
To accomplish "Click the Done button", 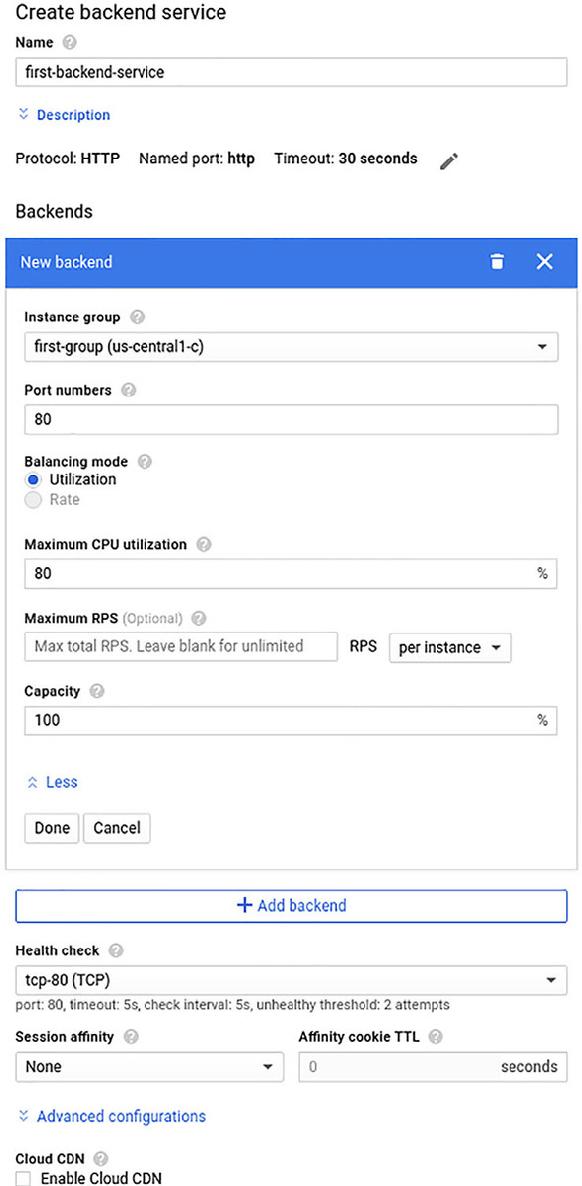I will tap(51, 827).
